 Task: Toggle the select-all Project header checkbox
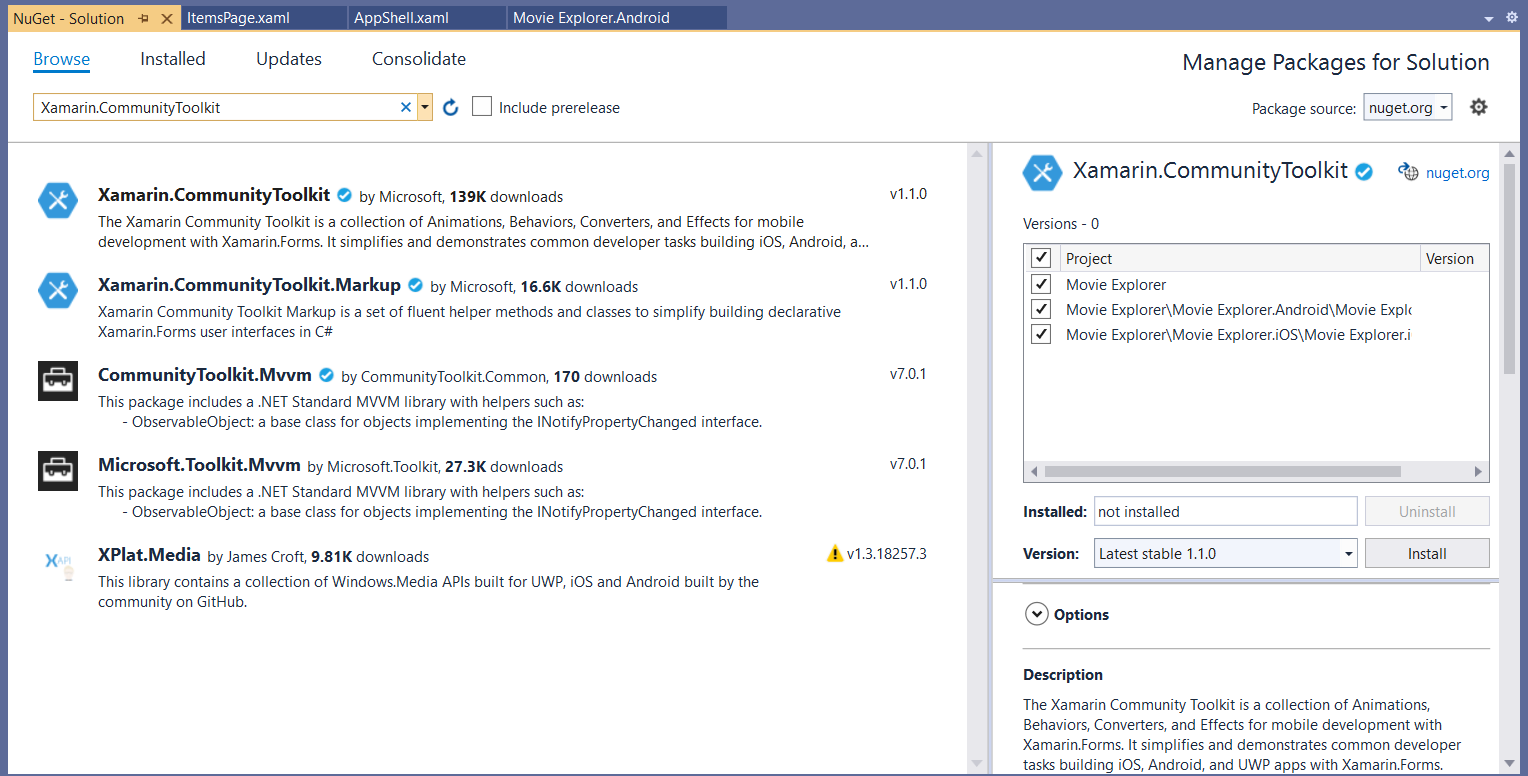1041,258
